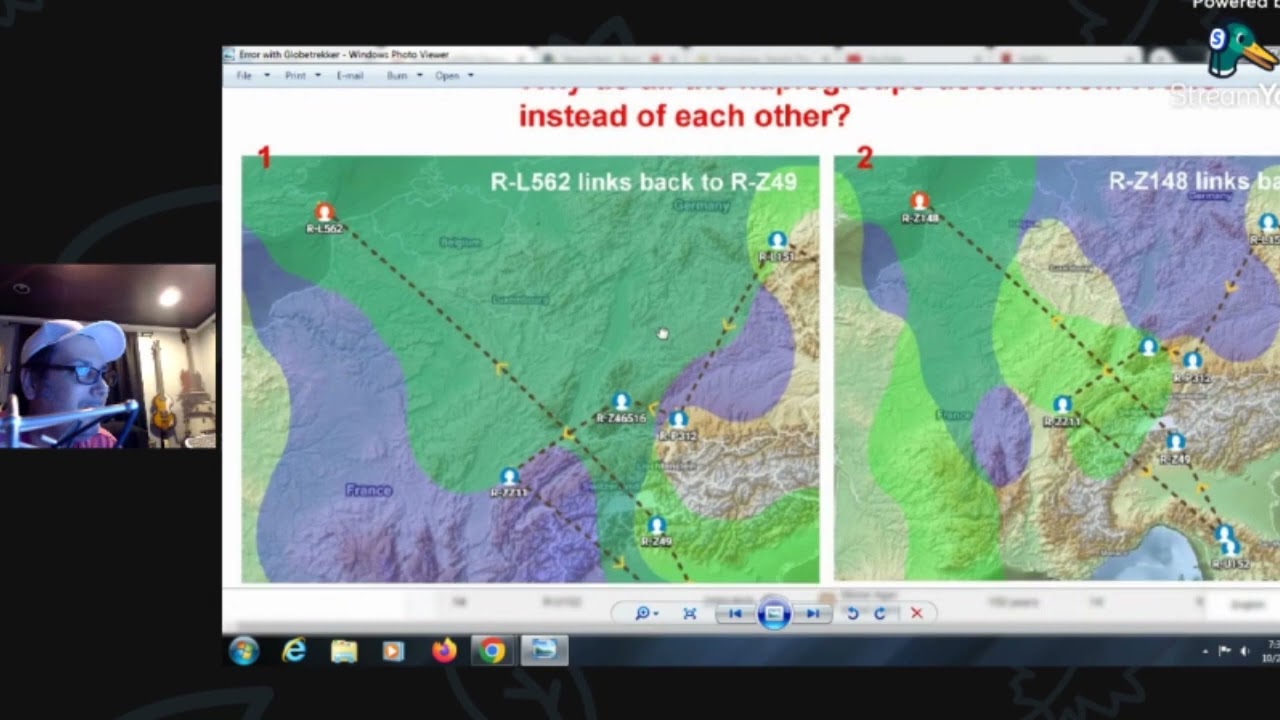
Task: Expand the Burn menu arrow
Action: (419, 76)
